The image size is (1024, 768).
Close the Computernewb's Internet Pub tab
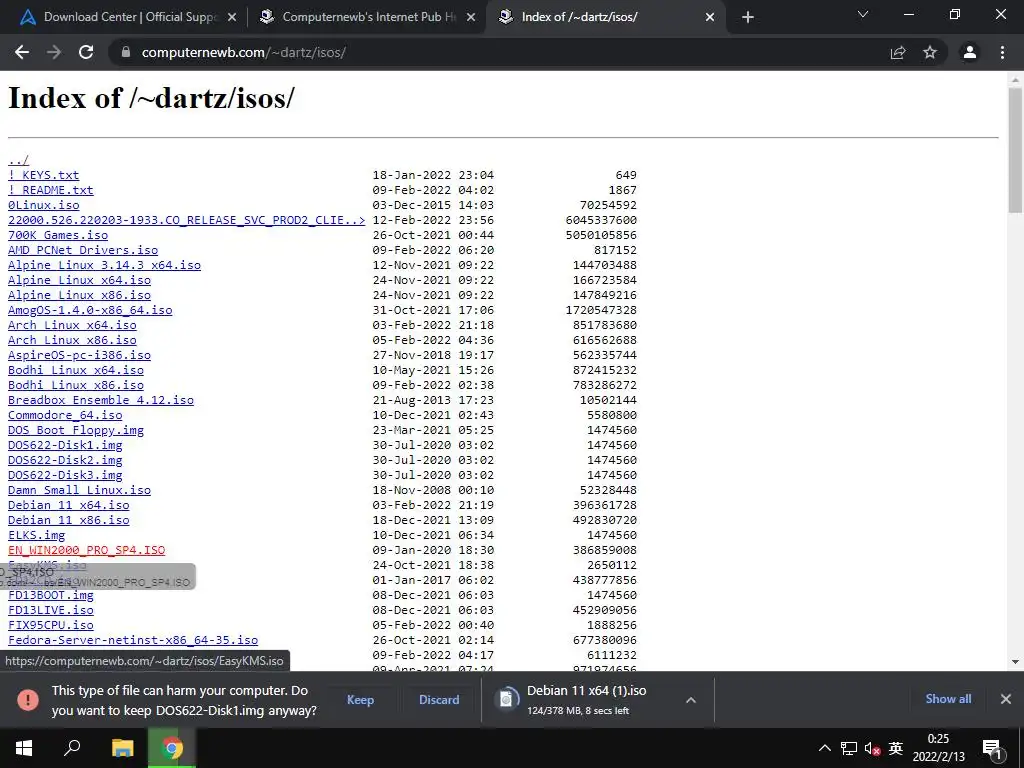tap(471, 18)
